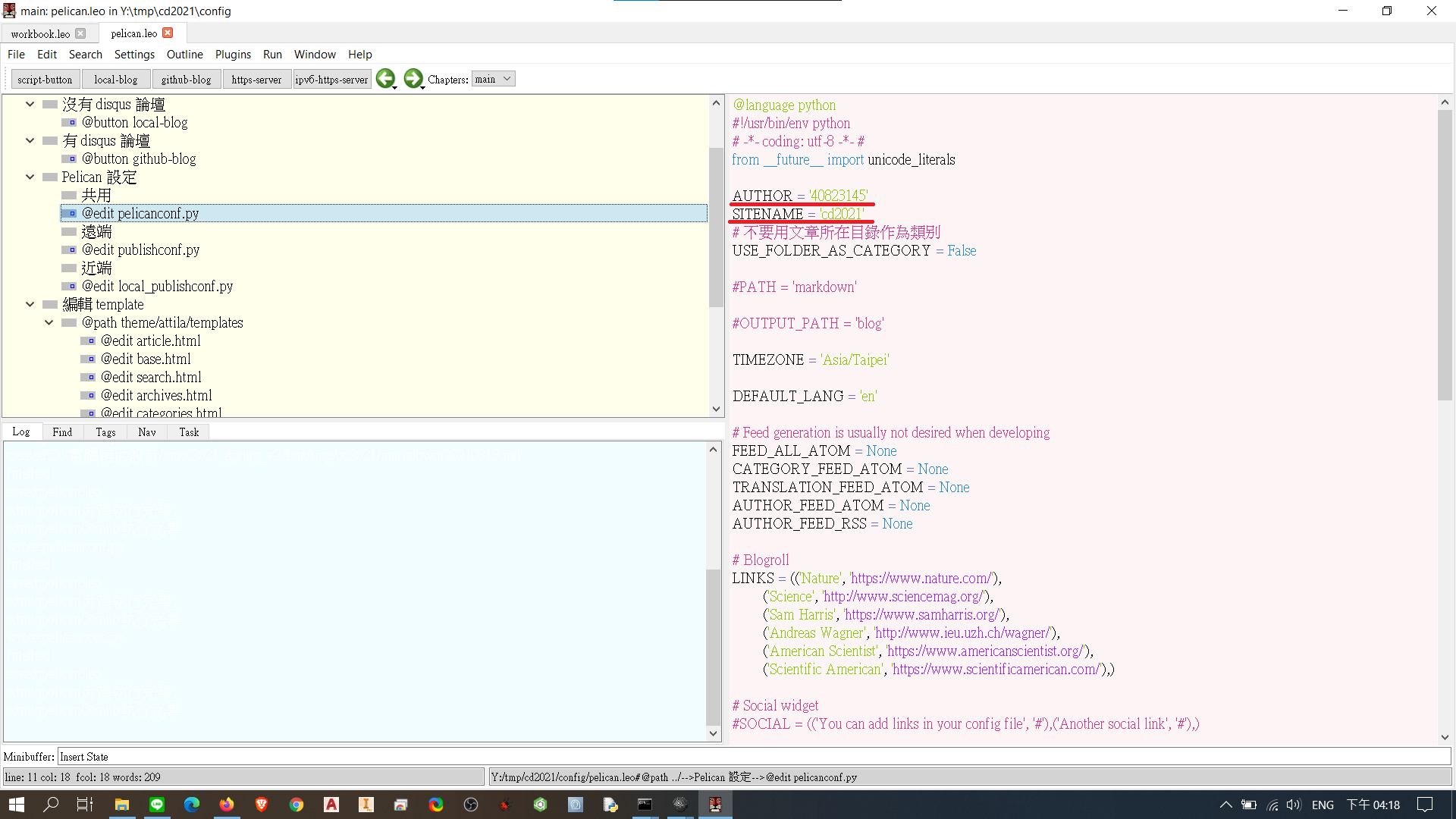This screenshot has width=1456, height=819.
Task: Click the outline pane vertical scrollbar thumb
Action: click(716, 227)
